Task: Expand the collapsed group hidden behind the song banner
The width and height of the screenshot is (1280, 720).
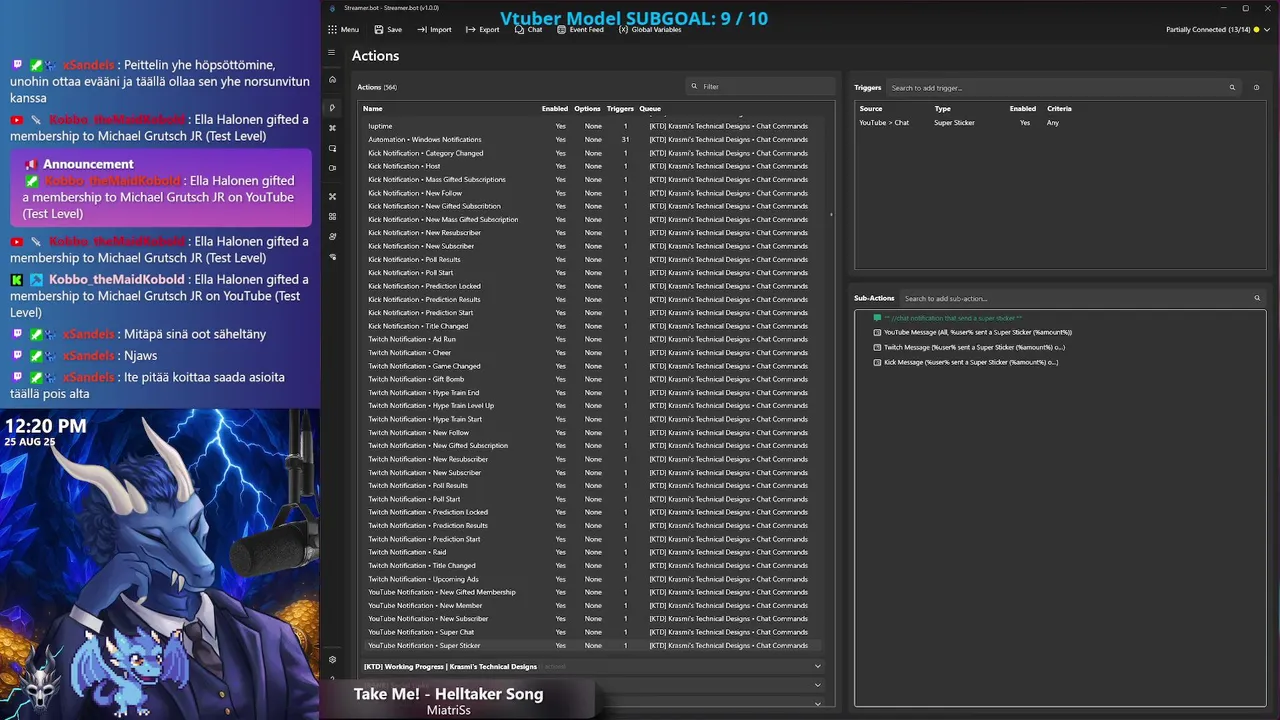Action: [817, 685]
